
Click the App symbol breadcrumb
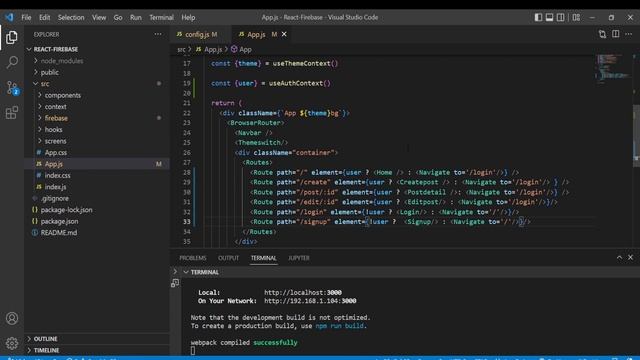click(241, 49)
